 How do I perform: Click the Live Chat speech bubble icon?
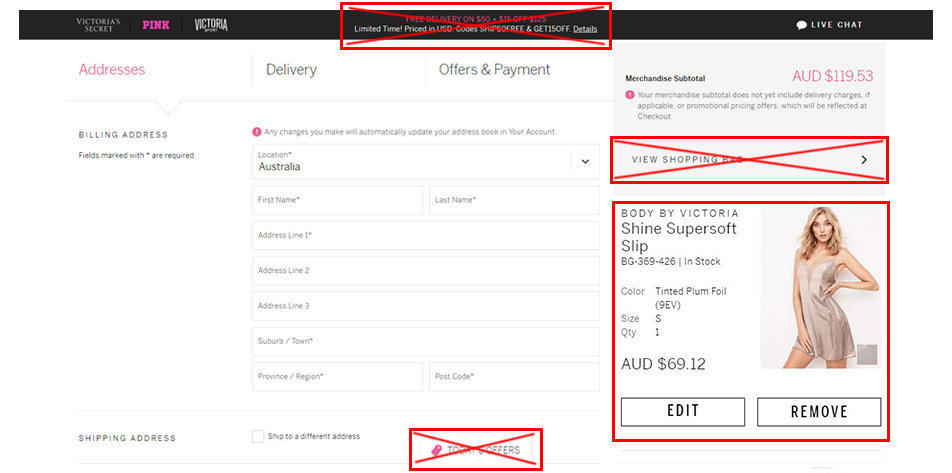coord(801,25)
